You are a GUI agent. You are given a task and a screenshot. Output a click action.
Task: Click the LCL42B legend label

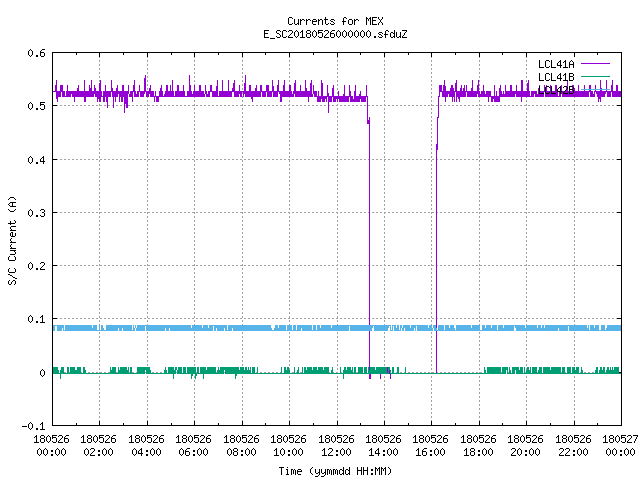pos(556,90)
